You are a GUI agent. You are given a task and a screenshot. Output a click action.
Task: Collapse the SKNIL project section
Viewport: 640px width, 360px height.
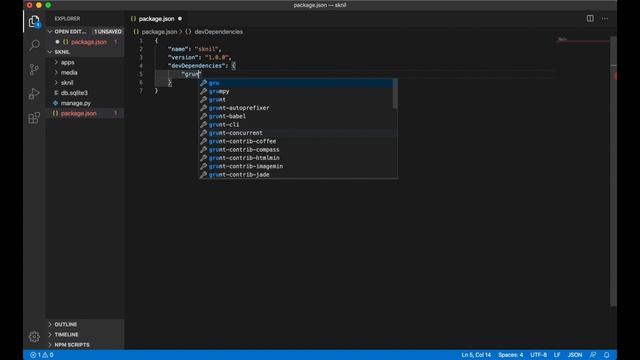click(84, 52)
